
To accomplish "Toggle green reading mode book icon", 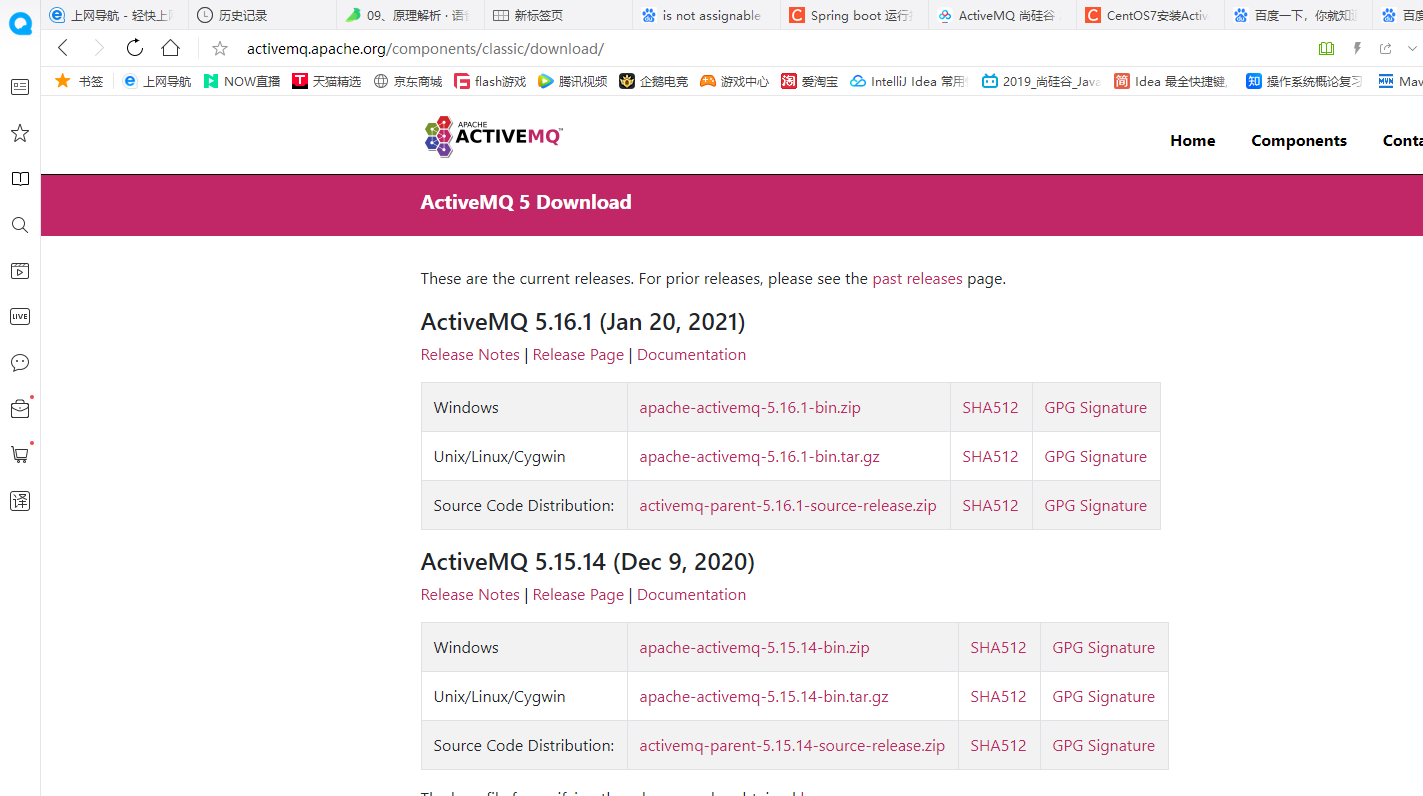I will (x=1326, y=48).
